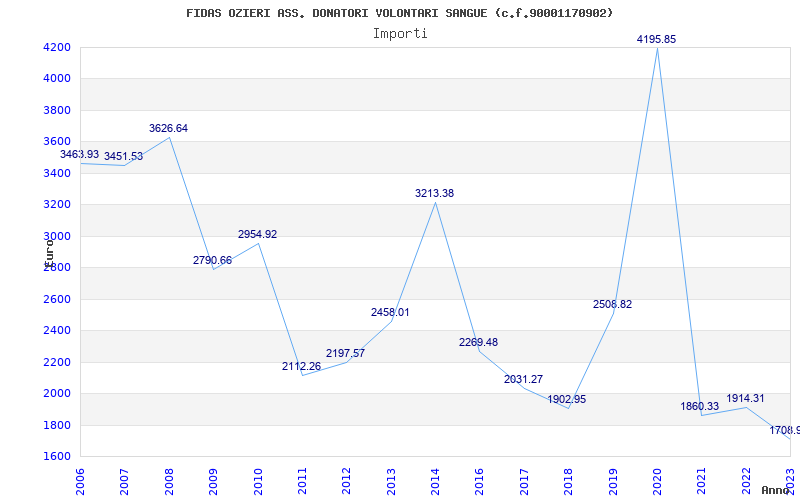800x500 pixels.
Task: Select the 2790.66 data label
Action: coord(212,260)
